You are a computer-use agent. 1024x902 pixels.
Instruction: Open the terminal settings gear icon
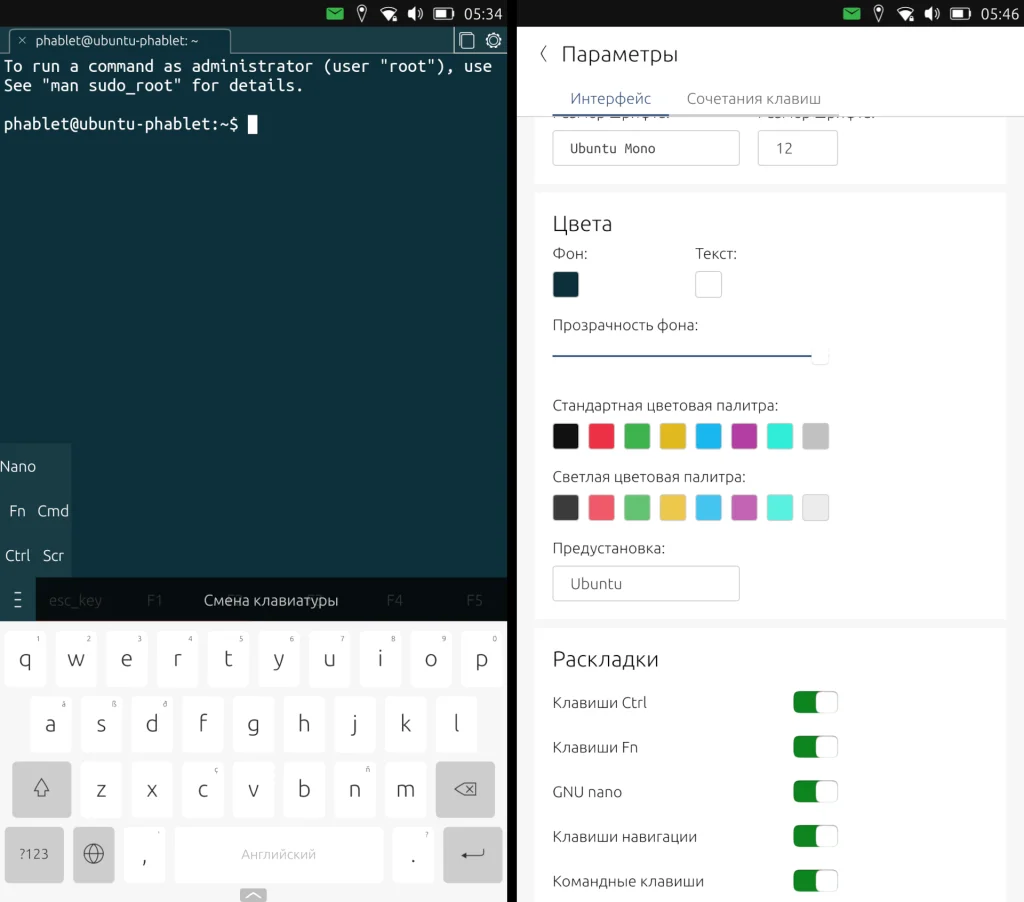click(493, 40)
